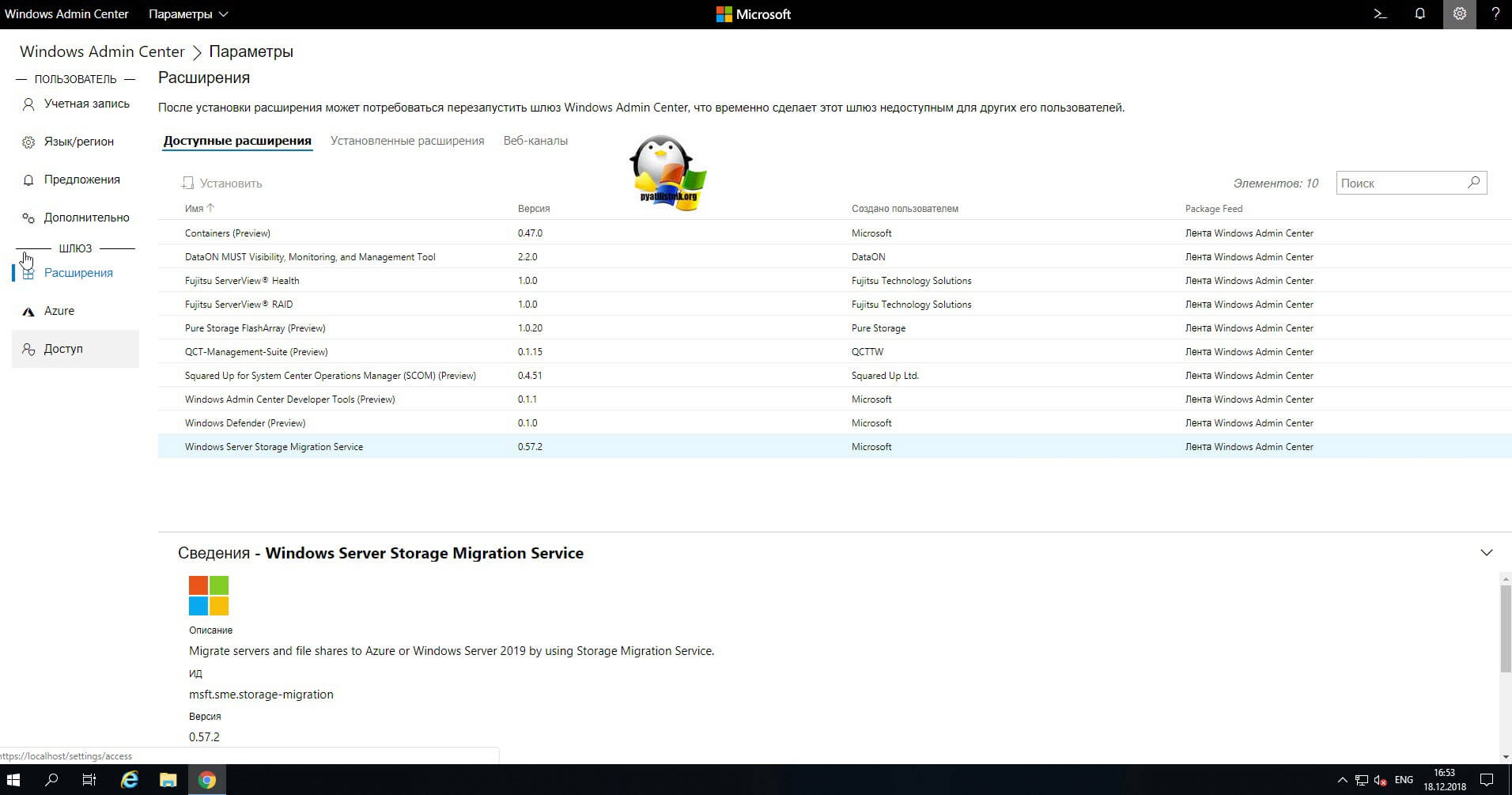Click msft.sme.storage-migration ID text
Viewport: 1512px width, 795px height.
(x=261, y=695)
